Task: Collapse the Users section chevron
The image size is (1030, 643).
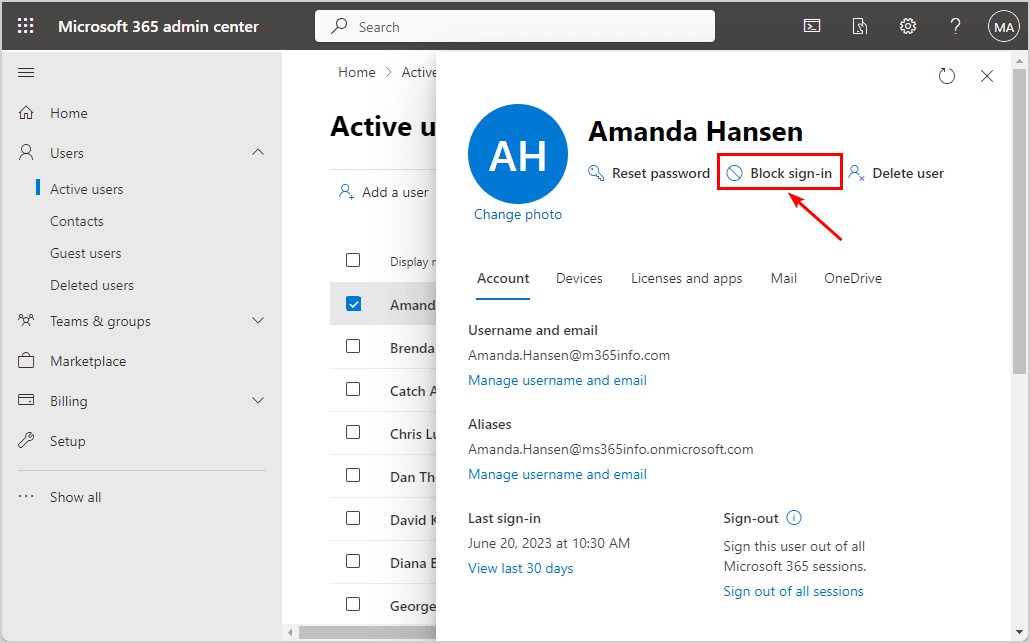Action: [258, 152]
